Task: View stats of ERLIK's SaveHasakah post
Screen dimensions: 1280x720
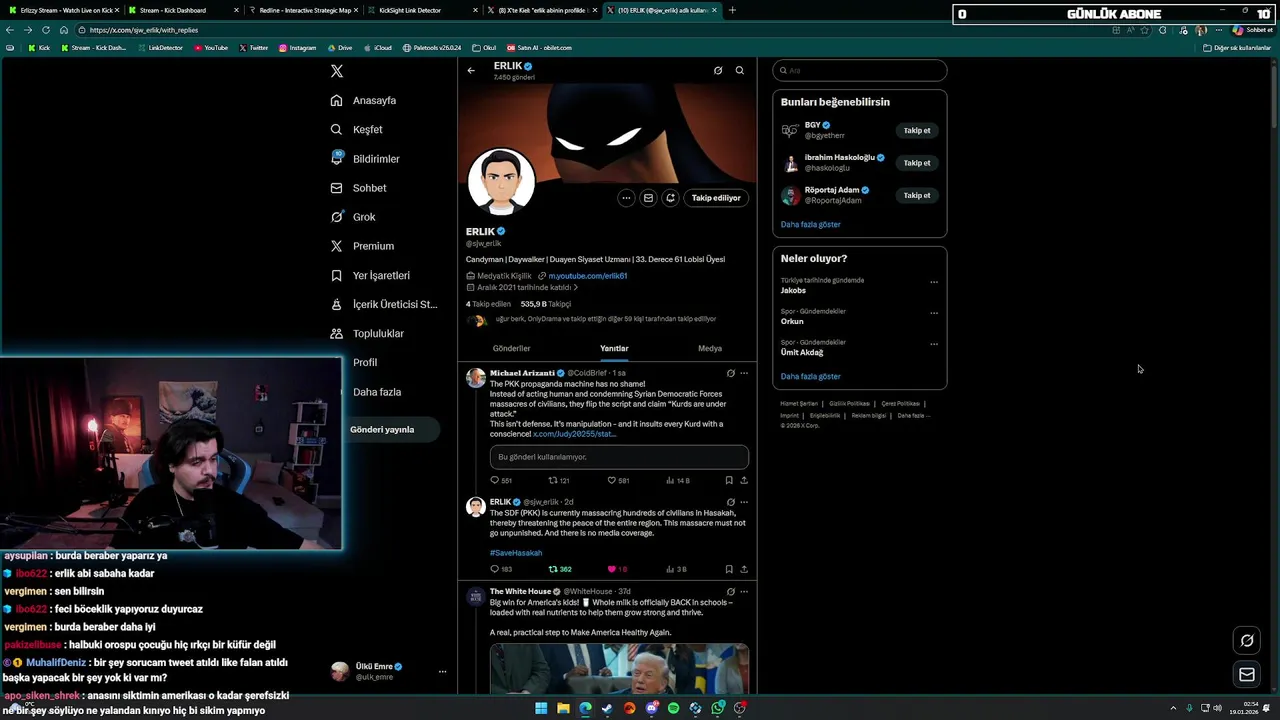Action: 677,569
